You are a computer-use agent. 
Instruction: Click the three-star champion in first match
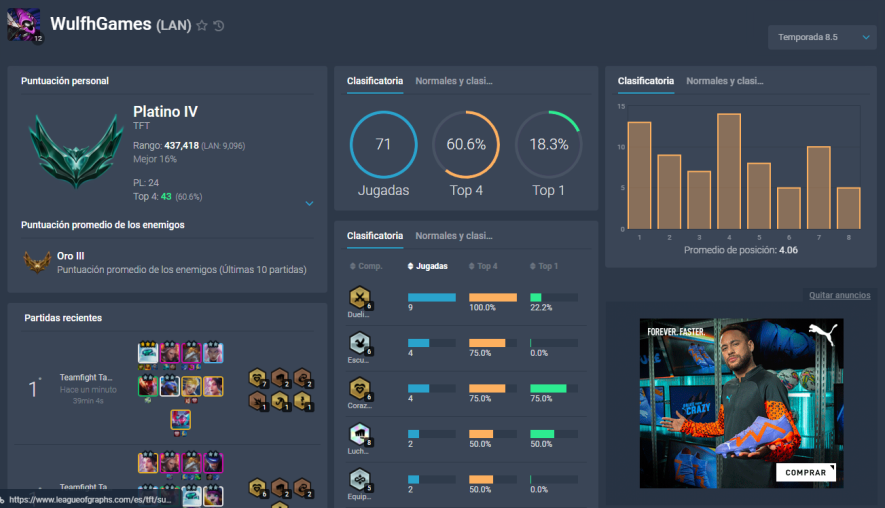(148, 352)
